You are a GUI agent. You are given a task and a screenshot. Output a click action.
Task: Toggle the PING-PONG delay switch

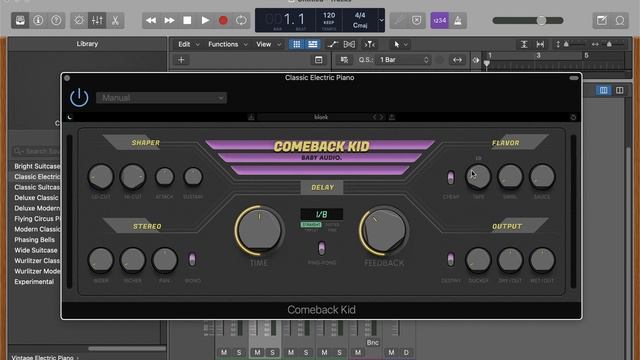click(x=322, y=248)
